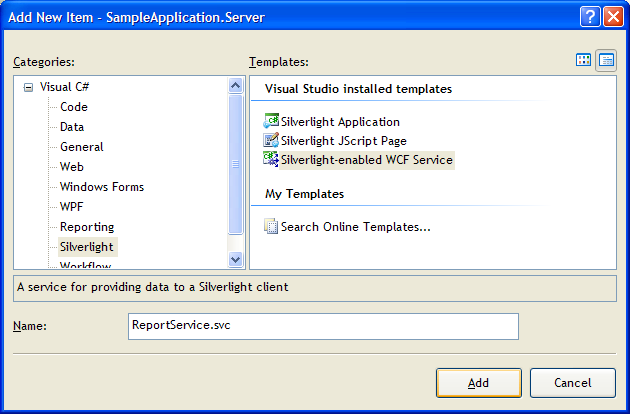630x414 pixels.
Task: Click the Name field containing ReportService.svc
Action: [x=323, y=326]
